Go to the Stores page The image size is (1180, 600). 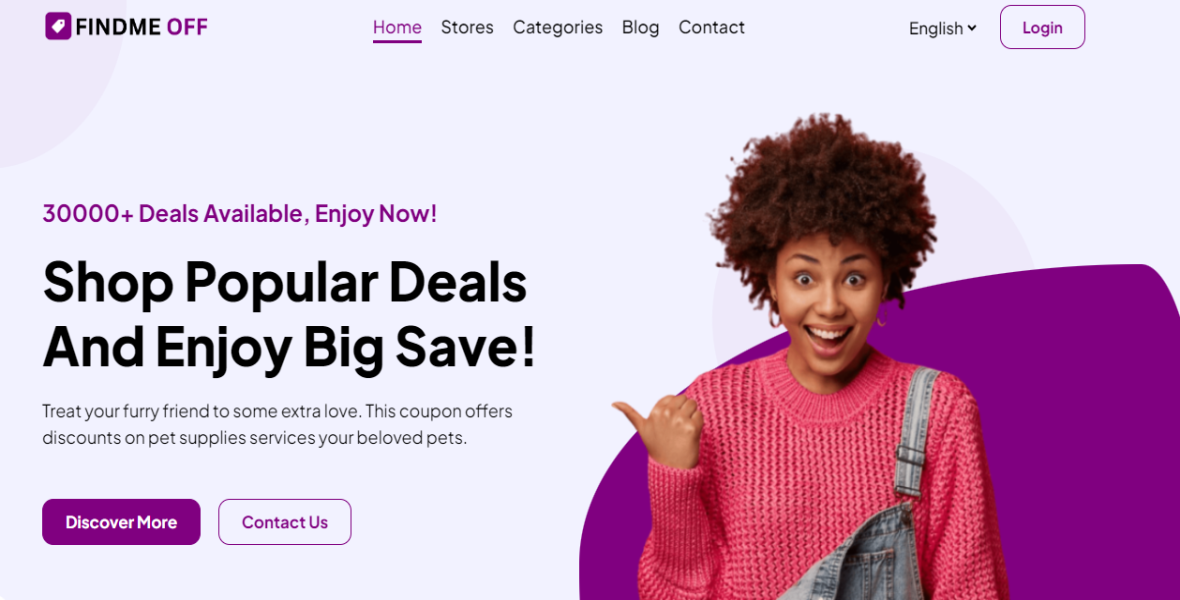pos(467,27)
